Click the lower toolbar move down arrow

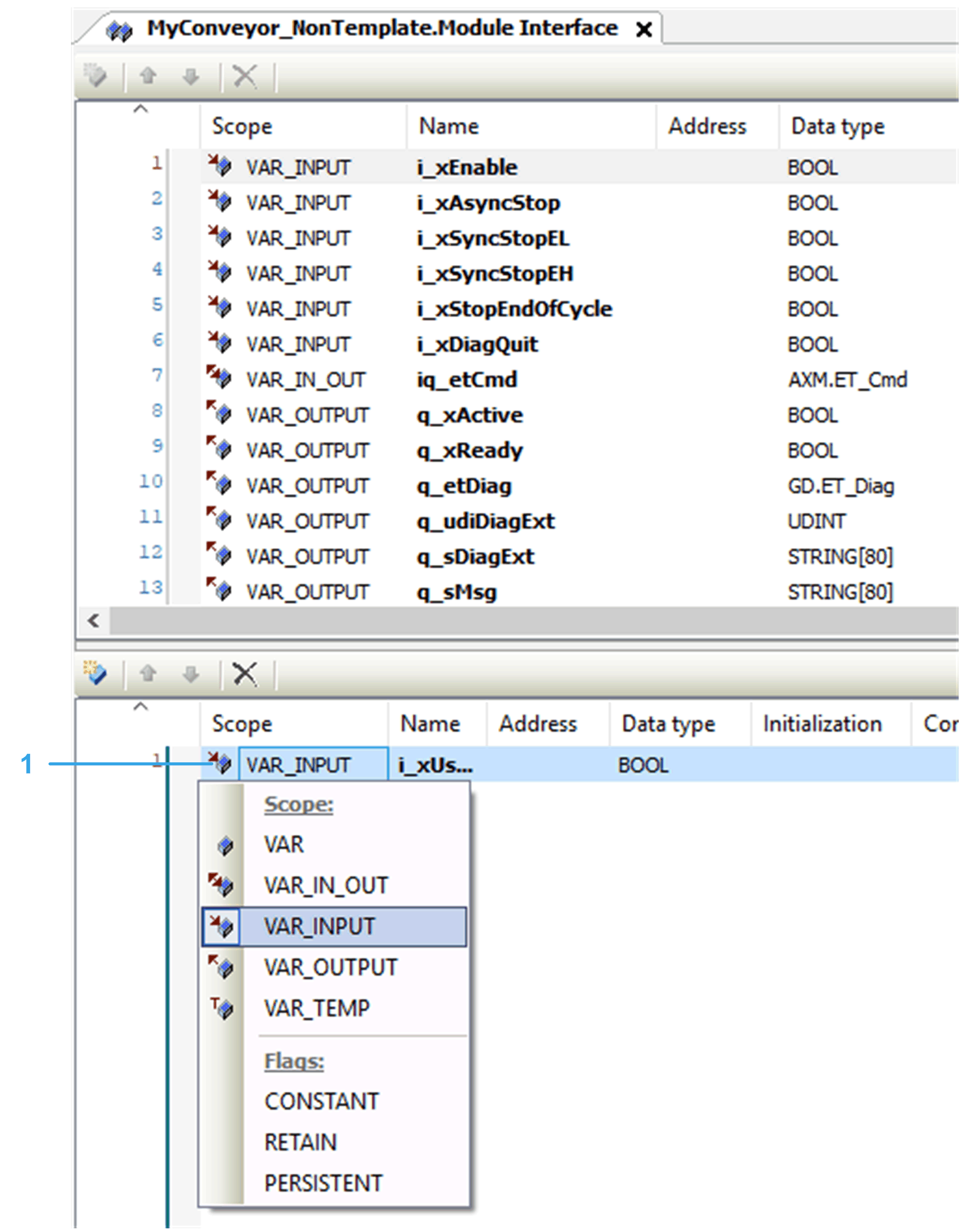click(x=191, y=674)
